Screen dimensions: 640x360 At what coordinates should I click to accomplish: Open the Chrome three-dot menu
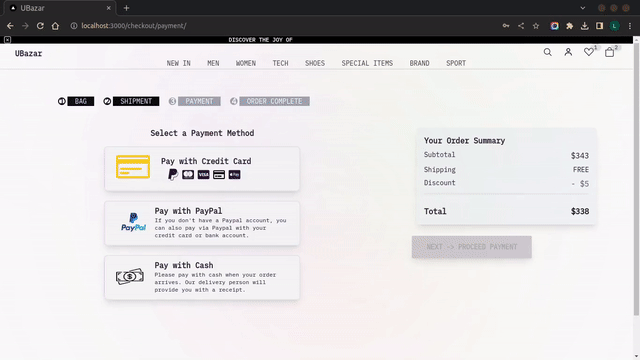(630, 26)
